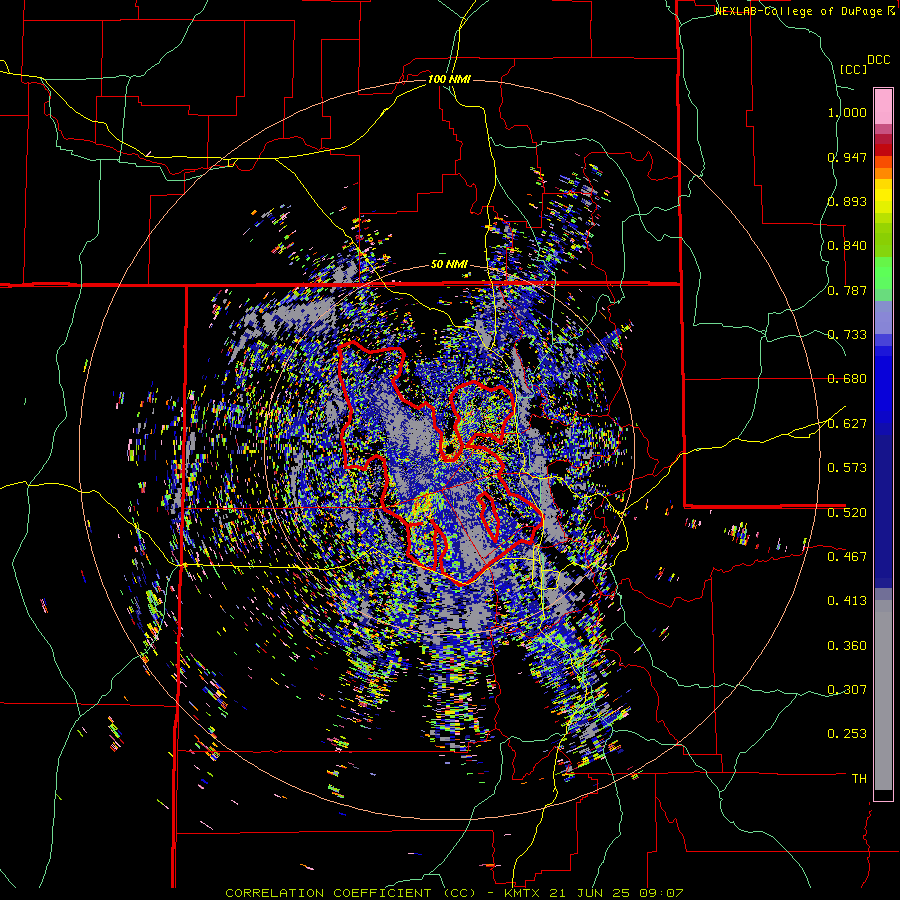Click the 21 JUN 25 date text
This screenshot has width=900, height=900.
[591, 893]
